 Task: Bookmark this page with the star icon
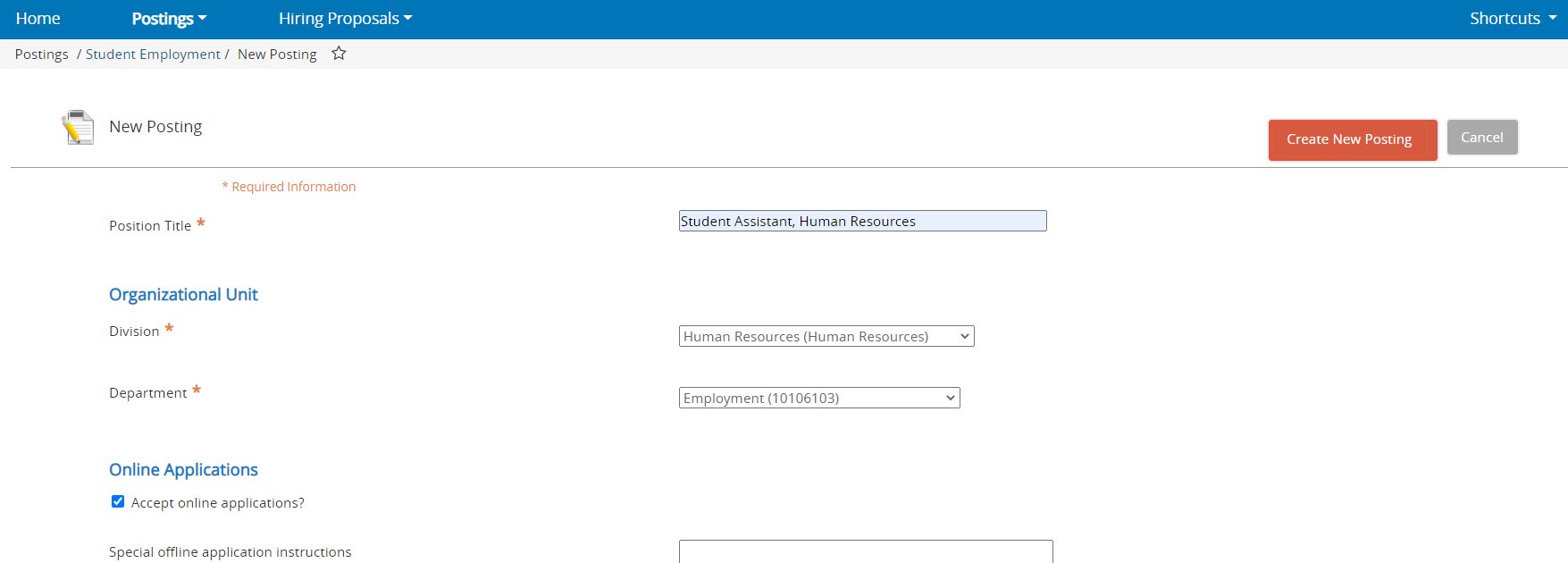[339, 54]
